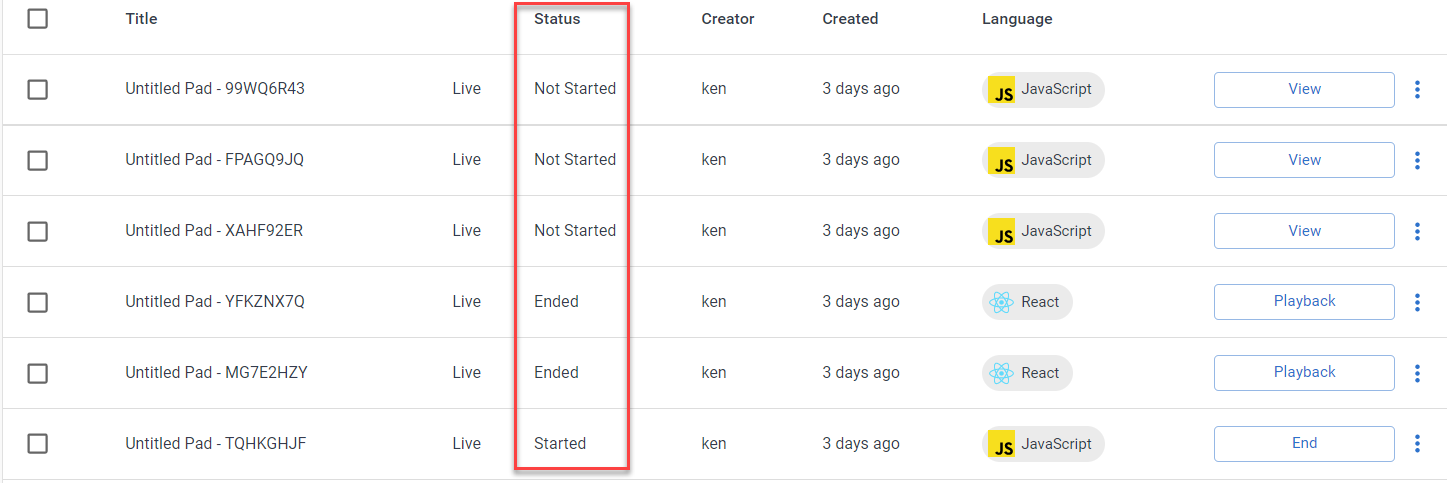Open the pad titled Untitled Pad - XAHF92ER

[214, 231]
